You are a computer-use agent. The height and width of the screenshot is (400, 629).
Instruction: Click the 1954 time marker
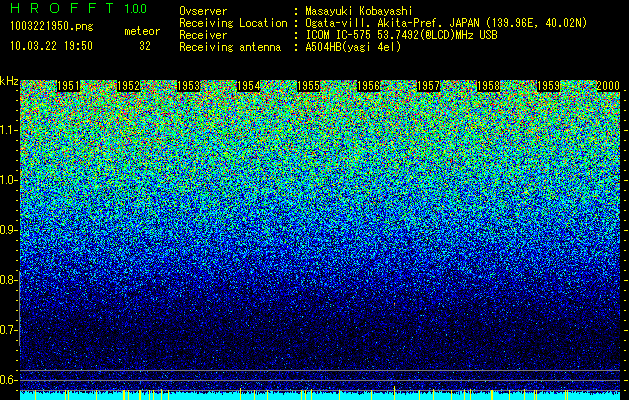[x=248, y=86]
